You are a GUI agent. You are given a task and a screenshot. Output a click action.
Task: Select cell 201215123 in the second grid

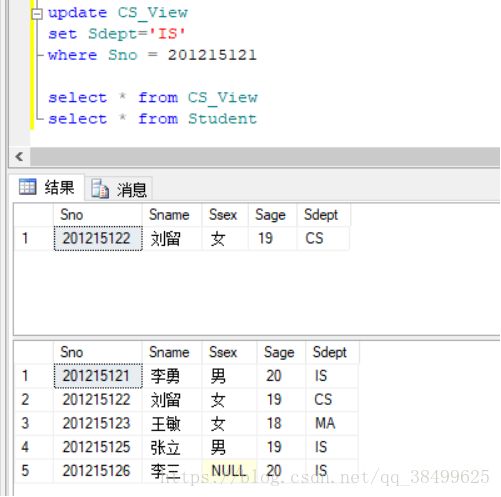[x=98, y=424]
